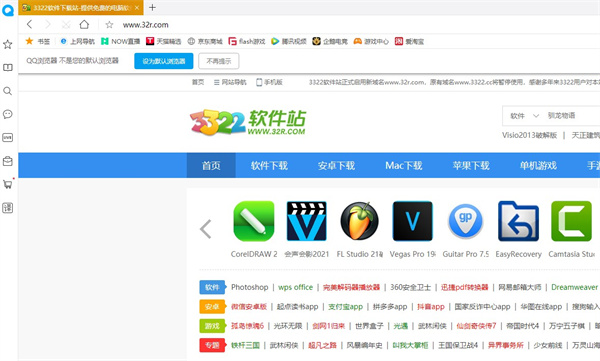Open 铁杆三国 link
Image resolution: width=600 pixels, height=361 pixels.
point(245,345)
